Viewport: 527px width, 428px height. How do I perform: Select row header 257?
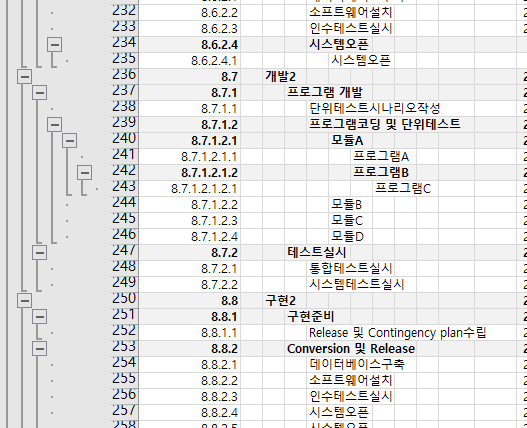(124, 412)
